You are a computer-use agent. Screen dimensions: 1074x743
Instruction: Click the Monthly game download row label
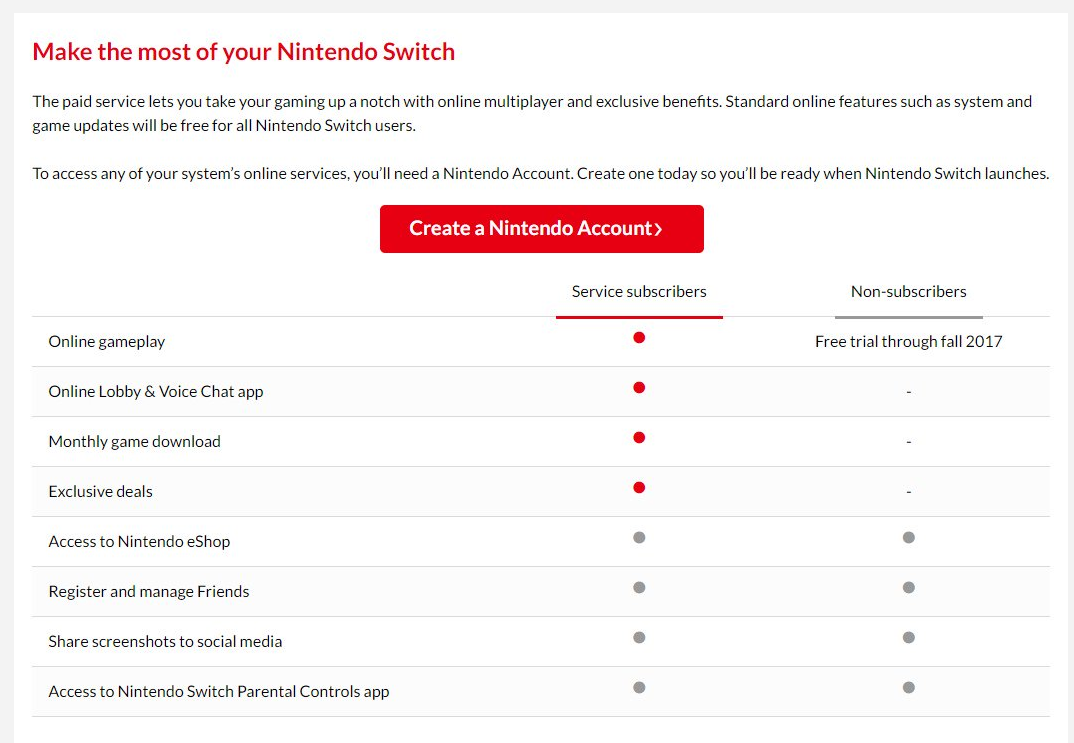tap(134, 441)
